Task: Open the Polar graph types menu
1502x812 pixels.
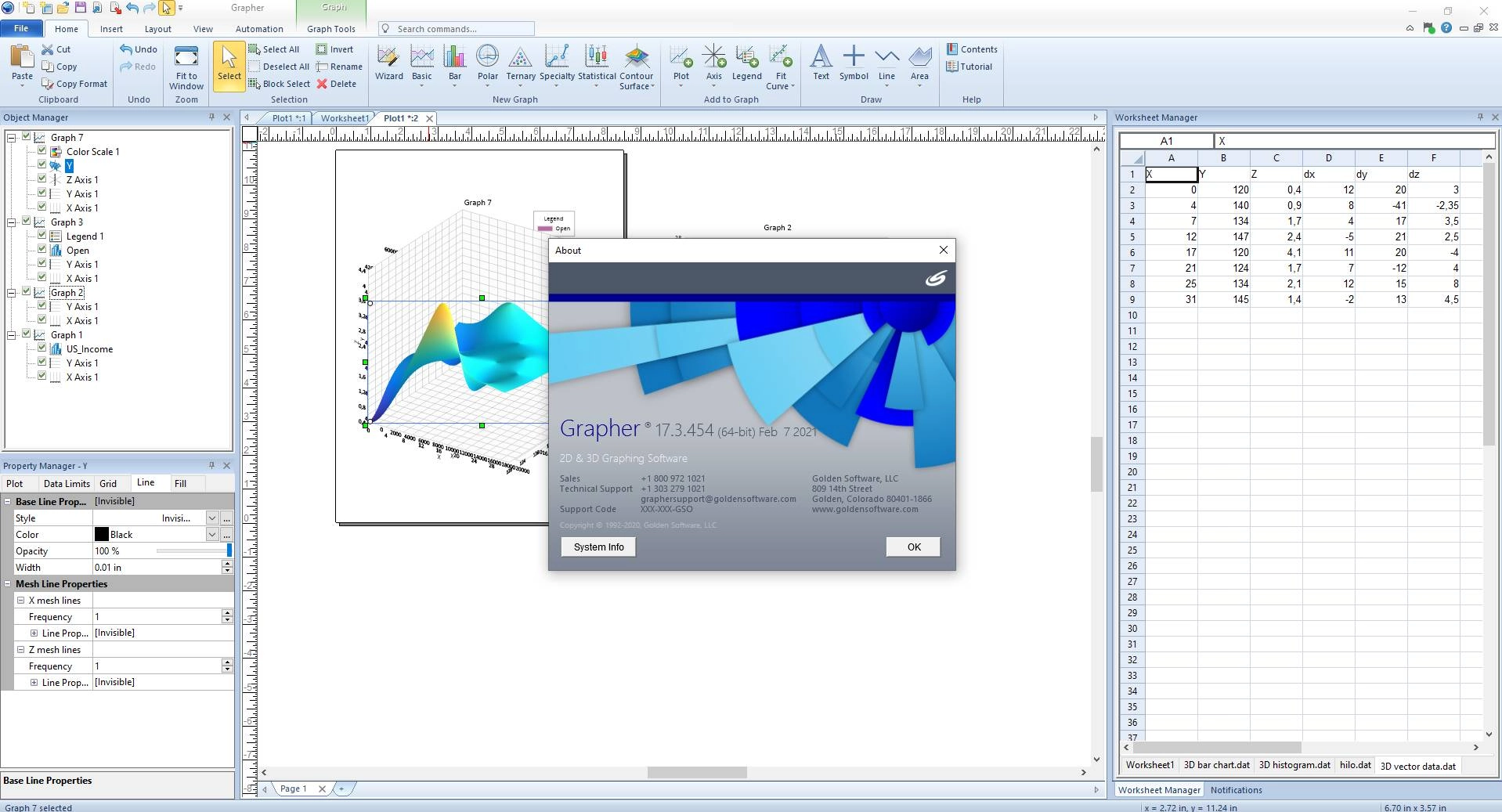Action: (487, 63)
